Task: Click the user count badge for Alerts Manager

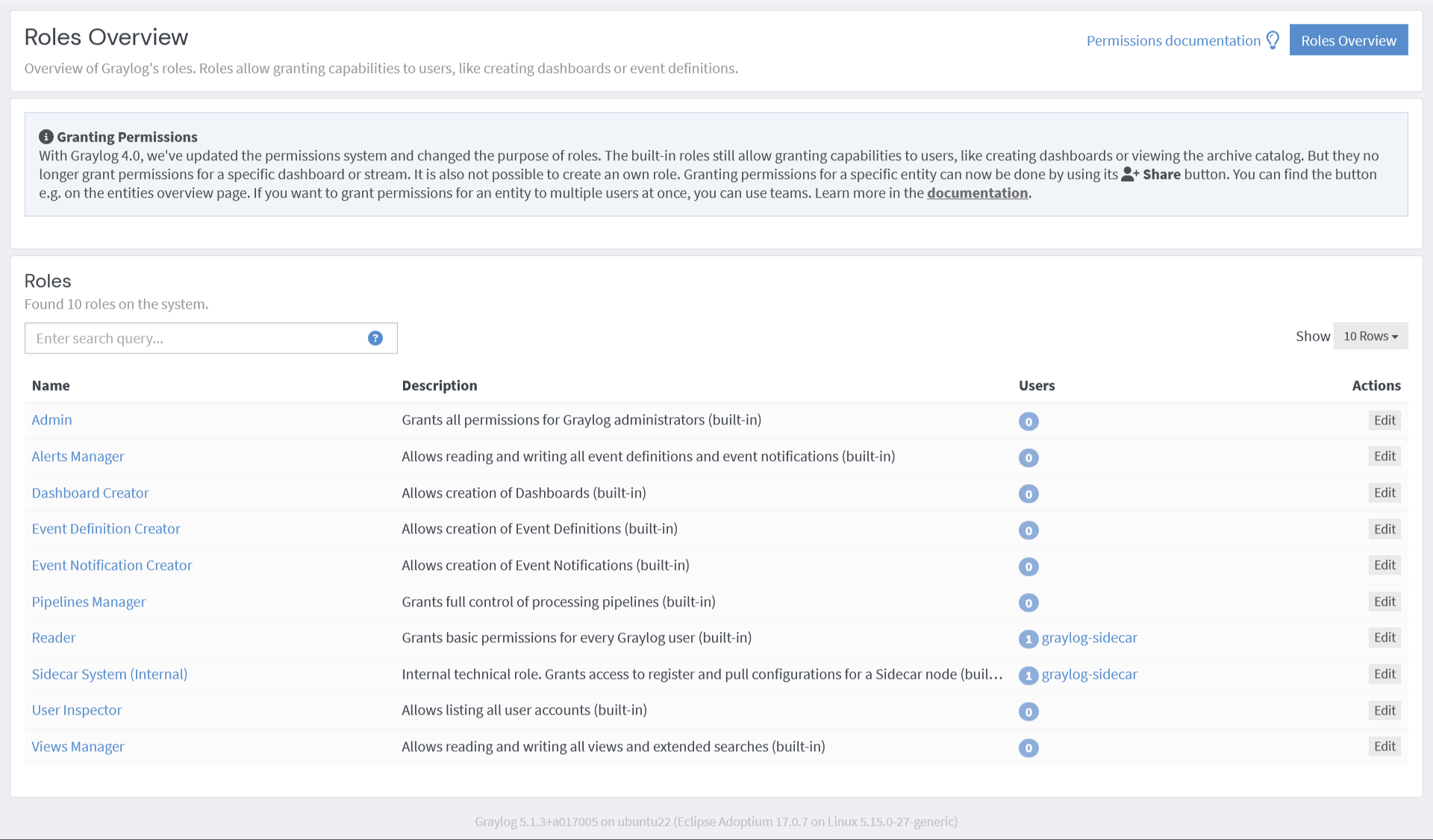Action: tap(1028, 457)
